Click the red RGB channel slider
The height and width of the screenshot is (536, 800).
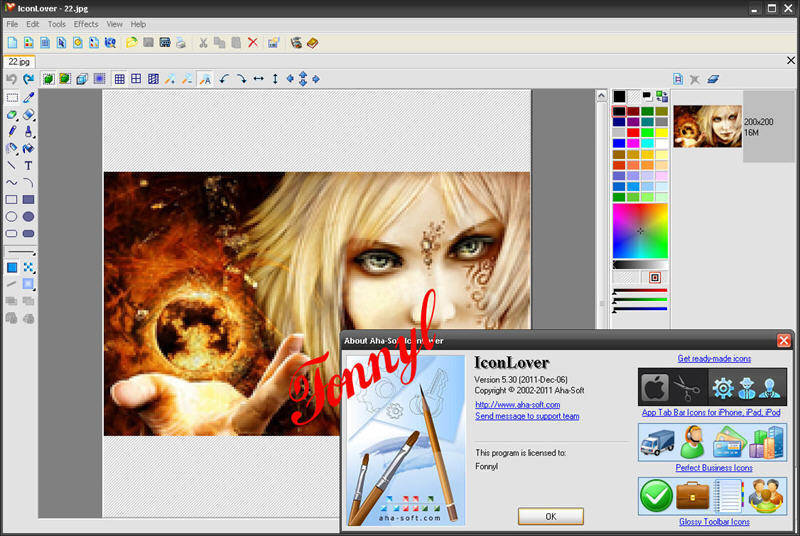point(640,291)
